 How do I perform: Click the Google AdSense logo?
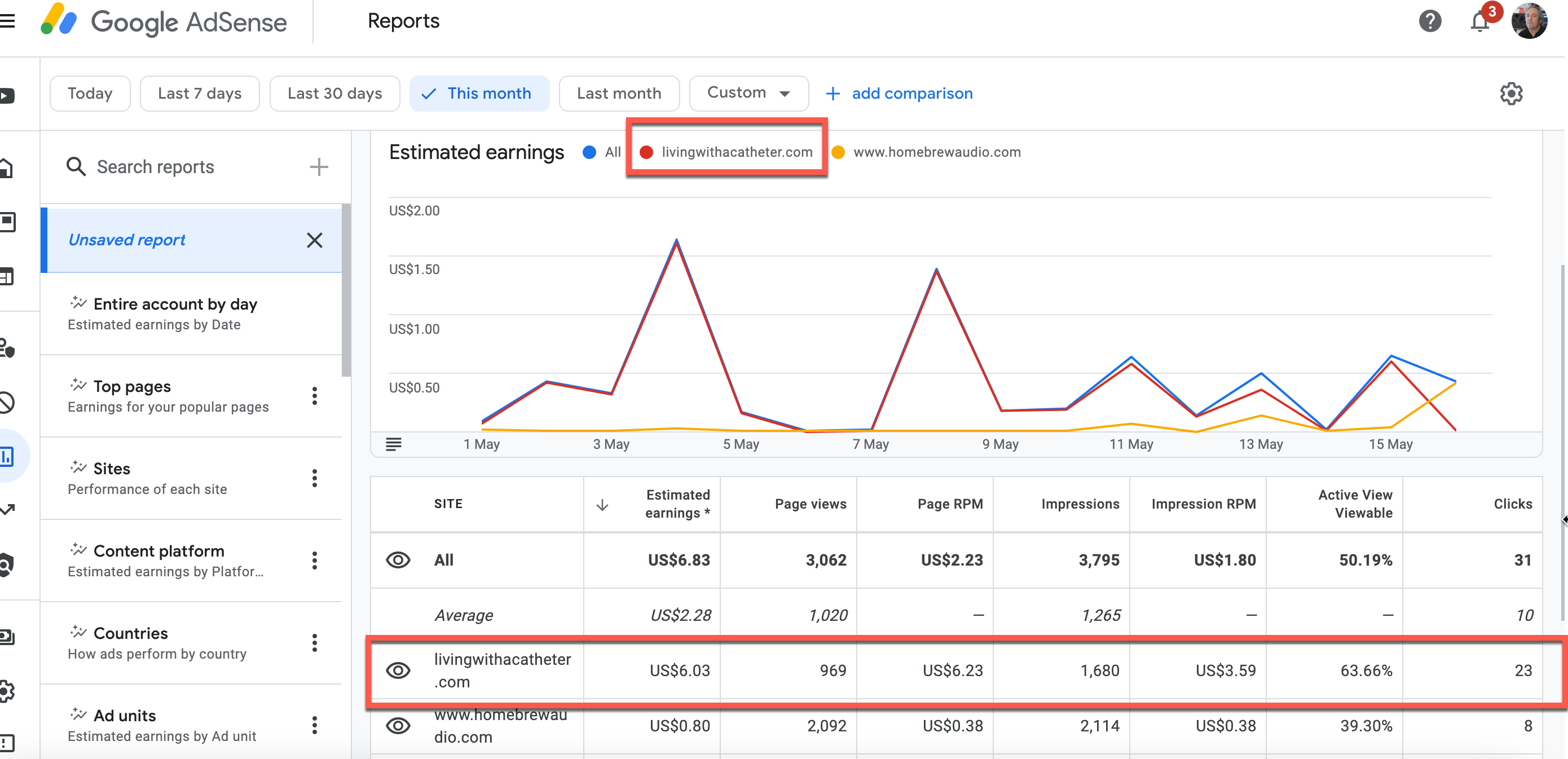(x=163, y=21)
